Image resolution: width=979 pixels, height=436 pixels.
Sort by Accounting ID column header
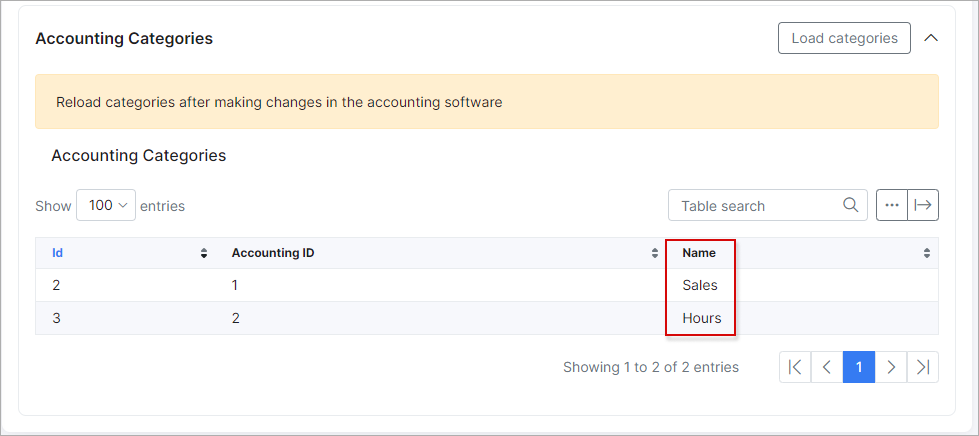(x=273, y=253)
